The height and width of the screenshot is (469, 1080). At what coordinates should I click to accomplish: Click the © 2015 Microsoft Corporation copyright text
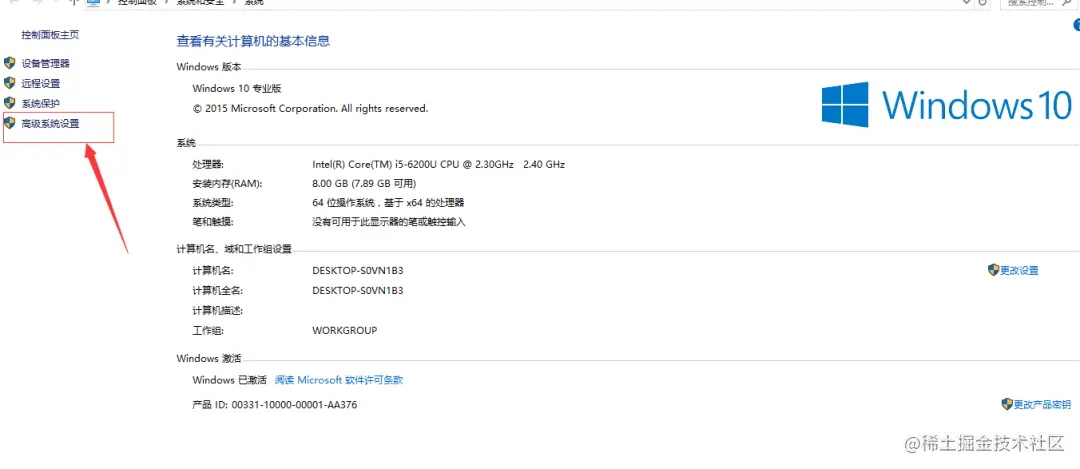[x=310, y=108]
